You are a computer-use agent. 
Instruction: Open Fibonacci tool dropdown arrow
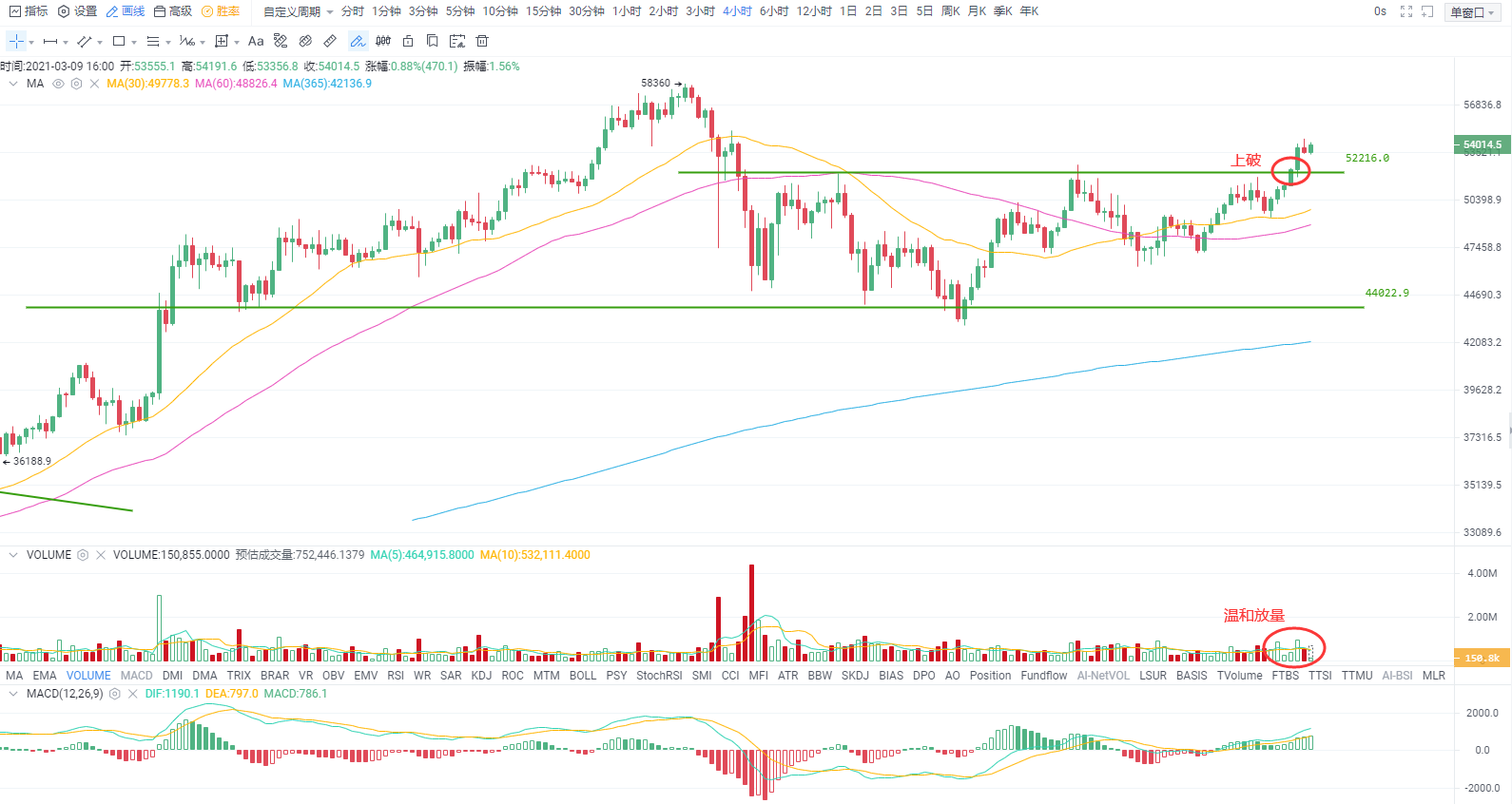[203, 42]
